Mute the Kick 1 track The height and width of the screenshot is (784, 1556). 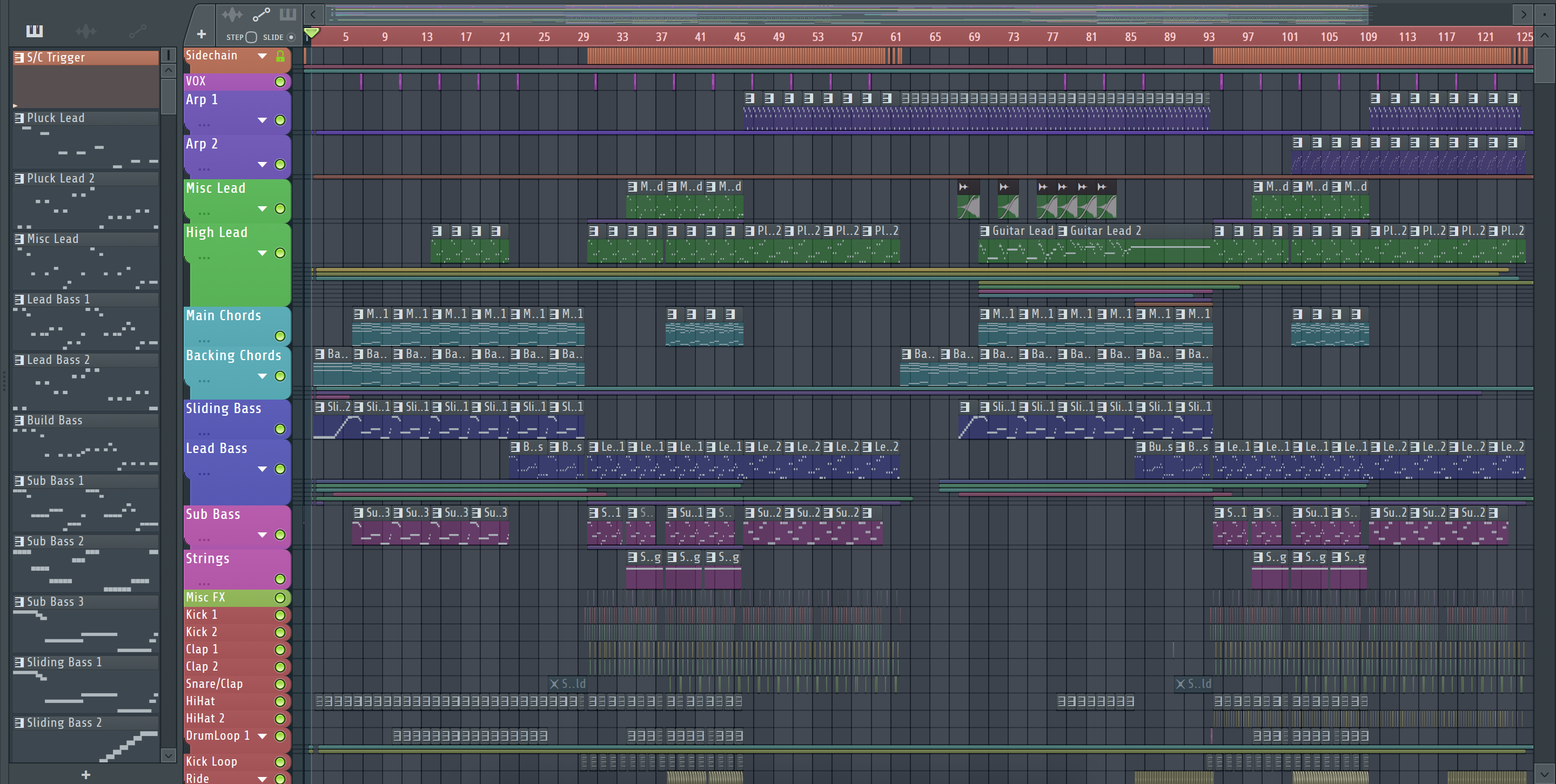tap(280, 616)
